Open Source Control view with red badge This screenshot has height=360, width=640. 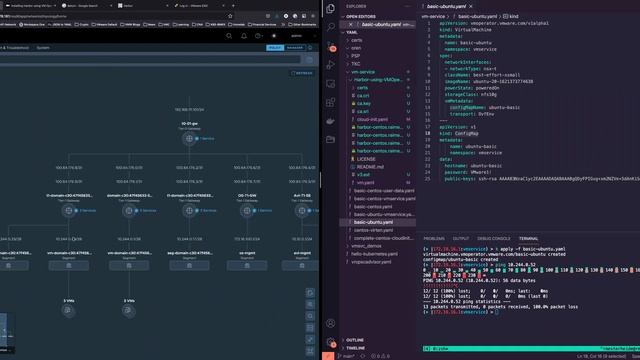tap(331, 47)
